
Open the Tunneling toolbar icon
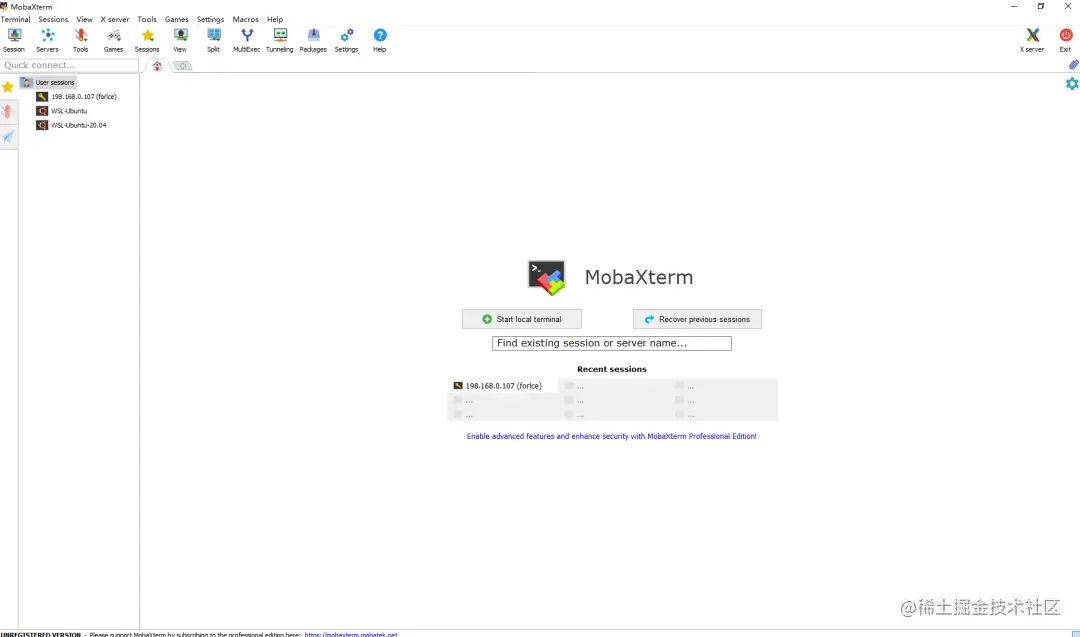pyautogui.click(x=280, y=40)
